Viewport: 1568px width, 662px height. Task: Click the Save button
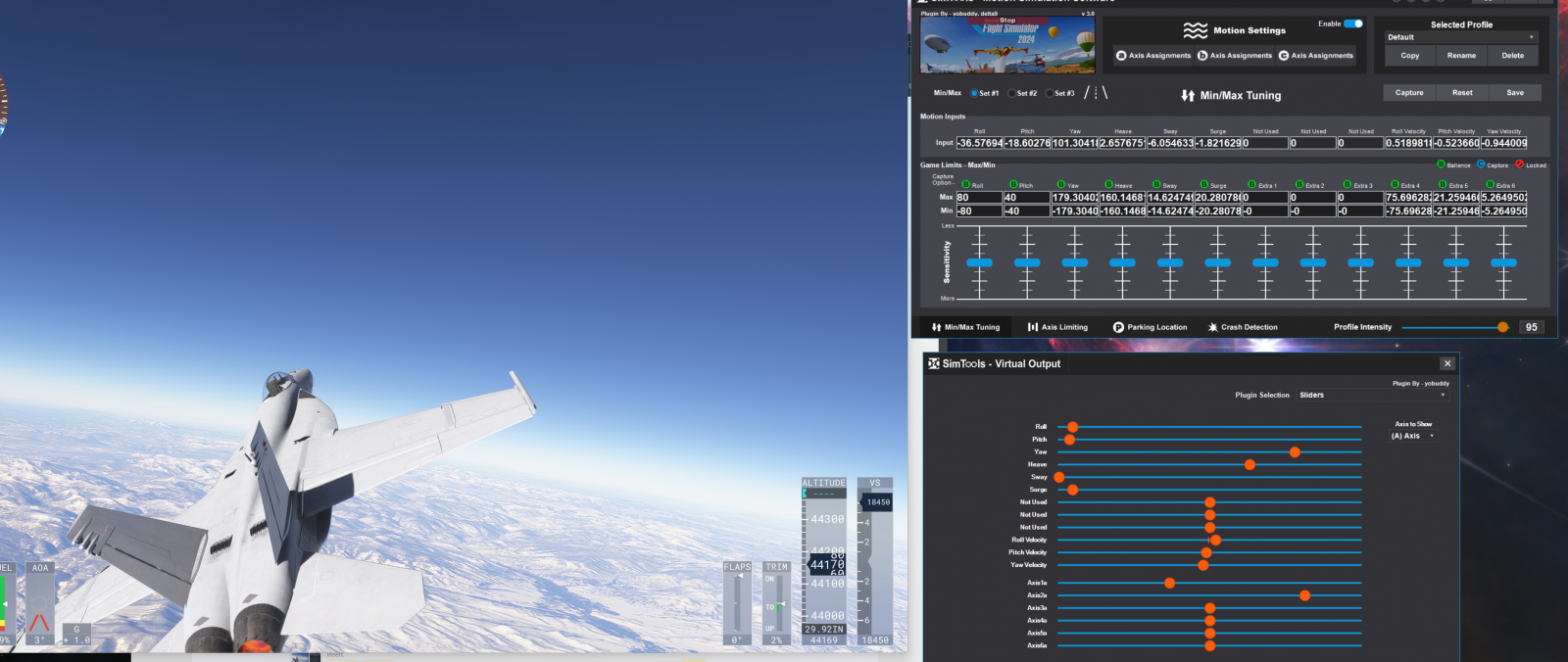tap(1515, 92)
